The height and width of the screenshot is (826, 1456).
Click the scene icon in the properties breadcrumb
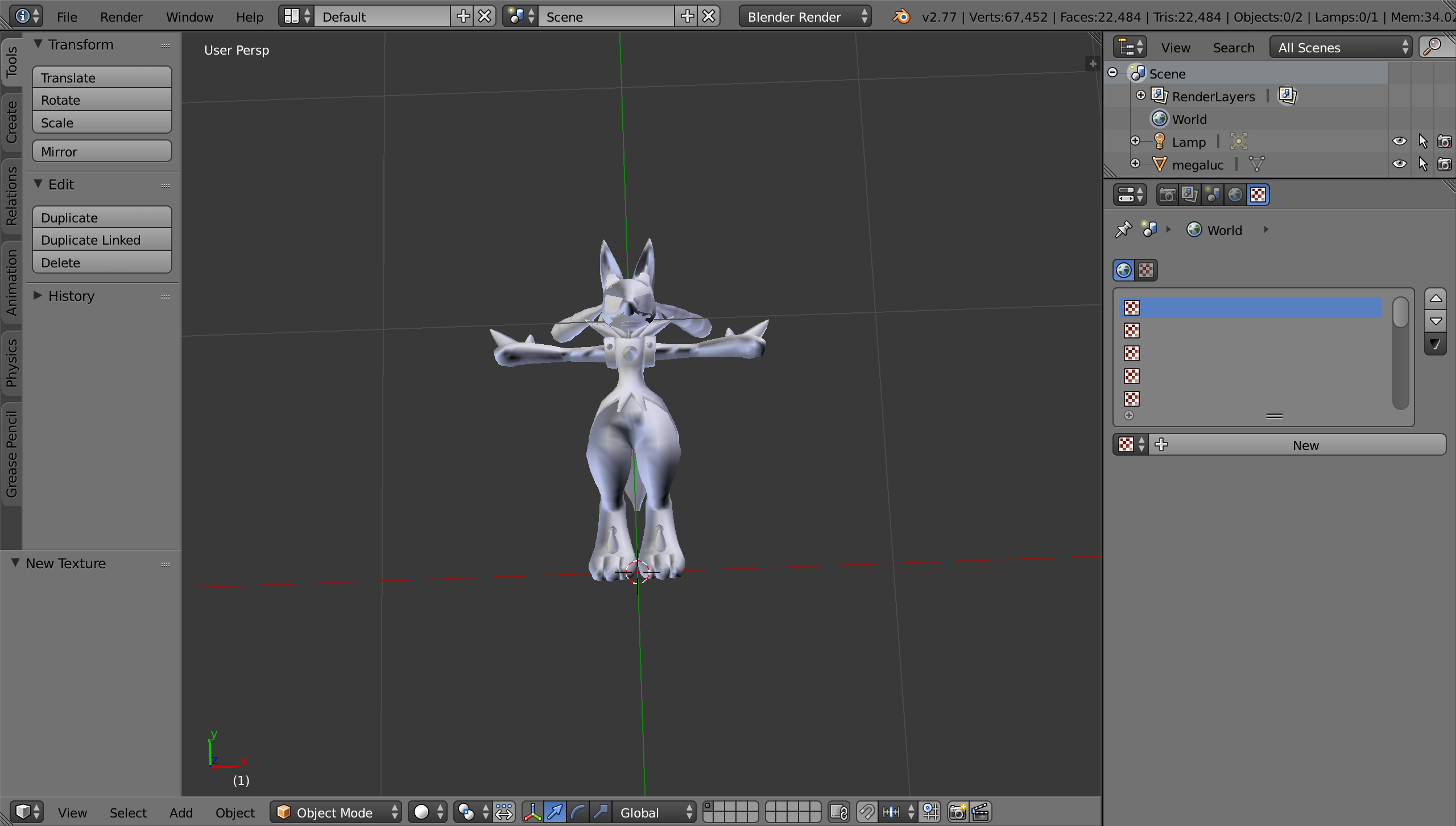click(1149, 230)
